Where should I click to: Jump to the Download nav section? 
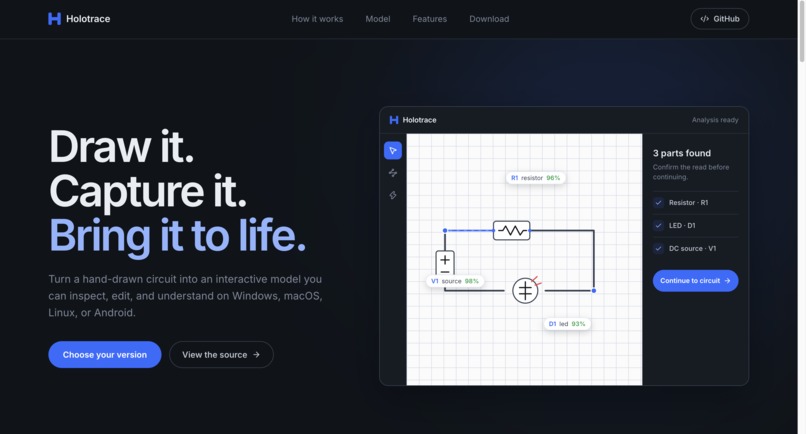489,19
